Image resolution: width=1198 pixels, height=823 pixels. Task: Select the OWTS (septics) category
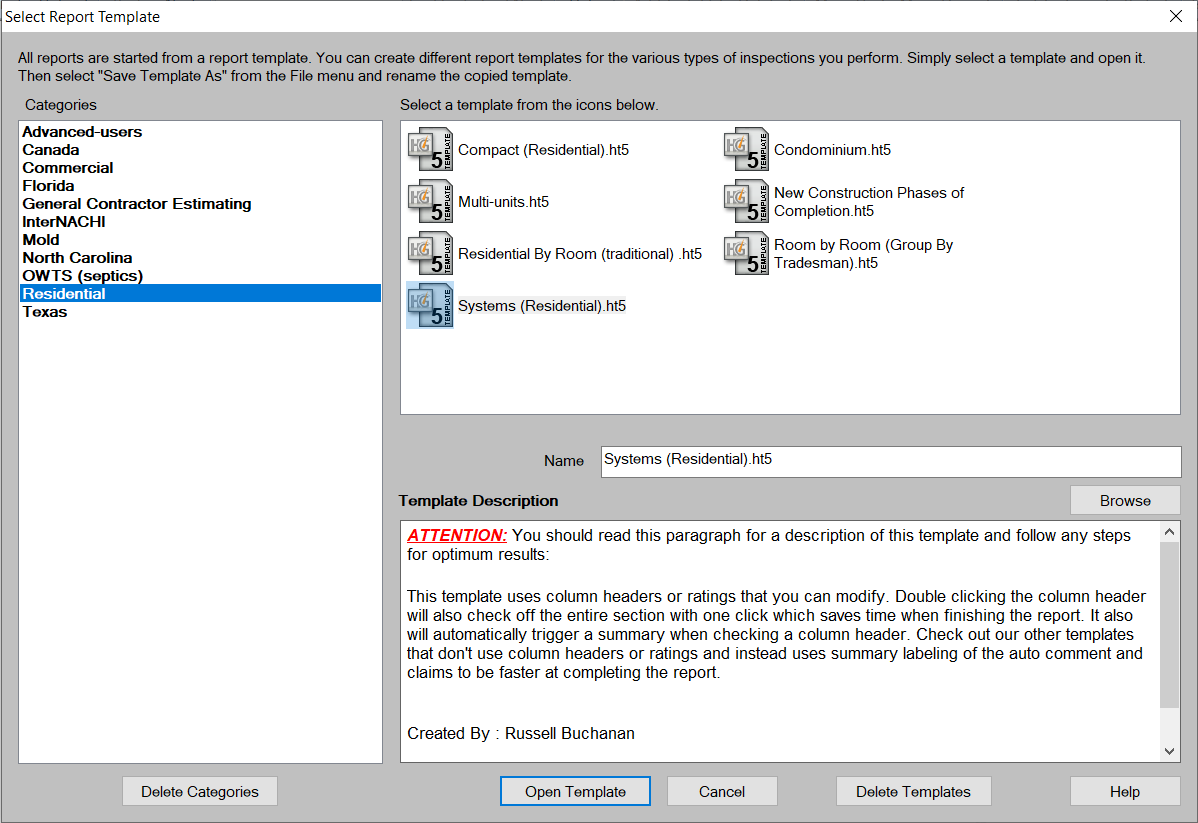pos(82,275)
